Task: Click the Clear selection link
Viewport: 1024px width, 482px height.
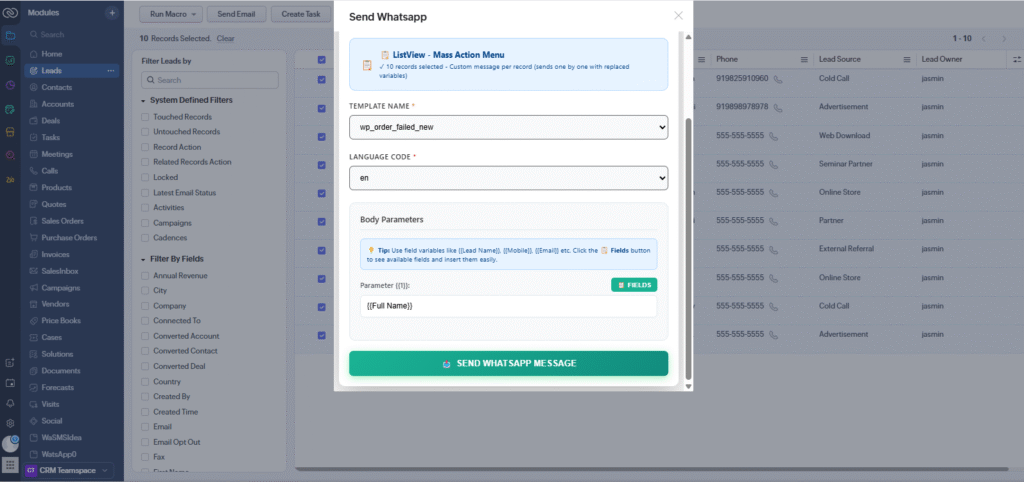Action: (226, 39)
